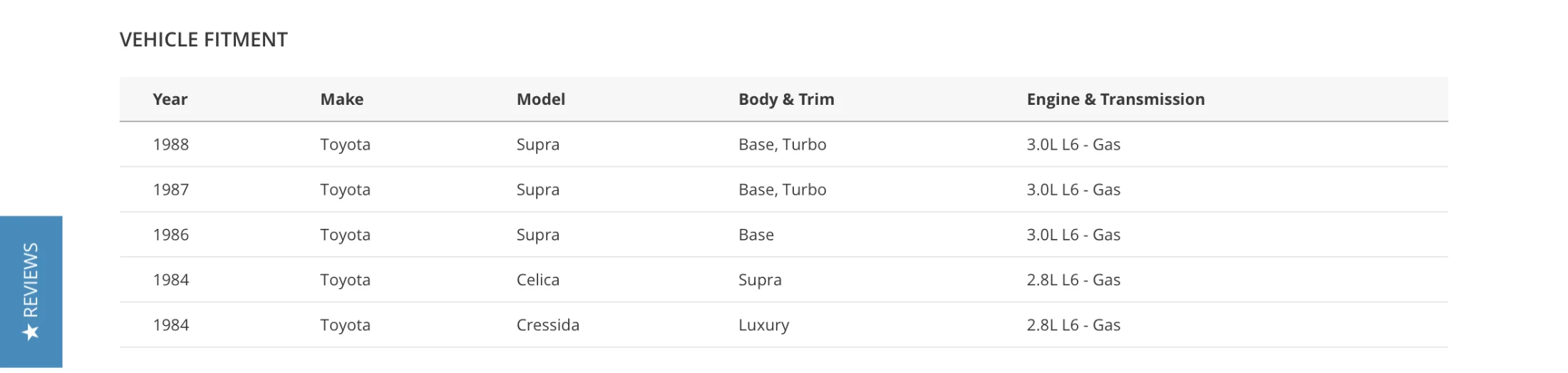This screenshot has width=1568, height=373.
Task: Click 3.0L L6 - Gas for 1988
Action: tap(1073, 144)
